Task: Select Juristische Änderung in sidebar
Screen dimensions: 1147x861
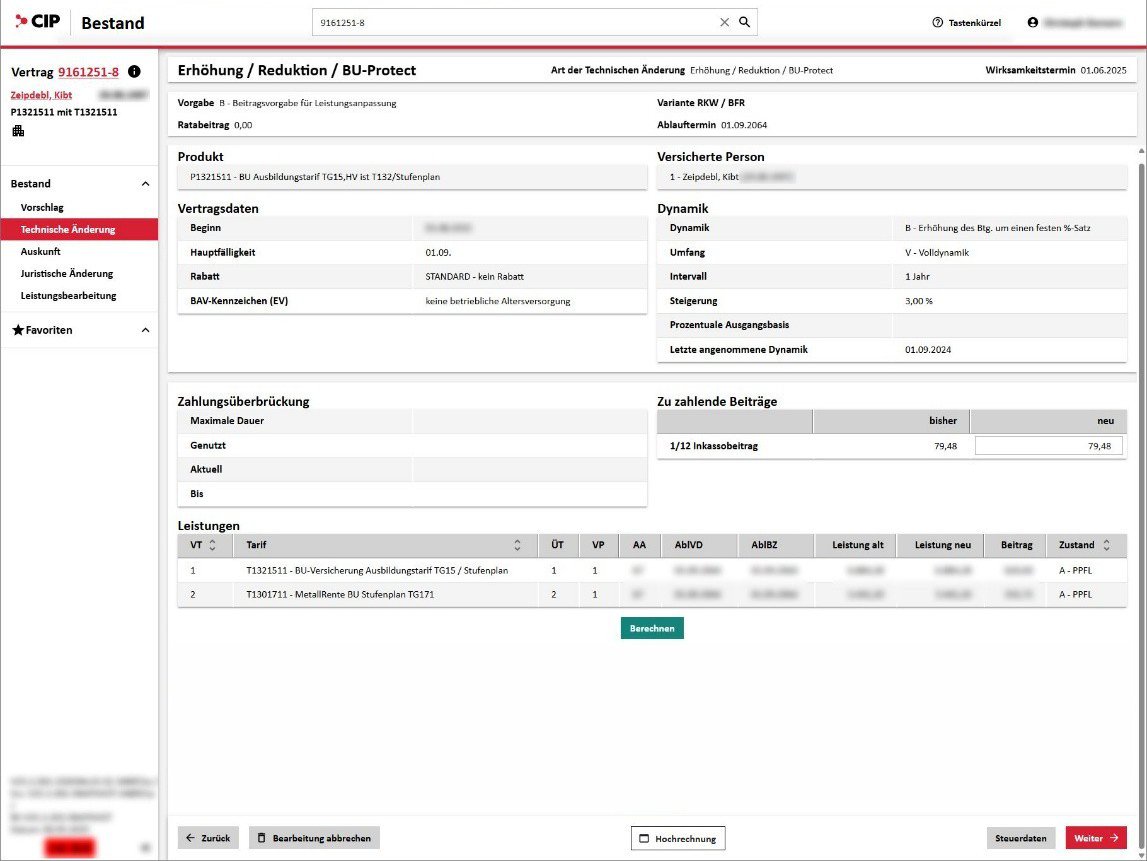Action: coord(67,273)
